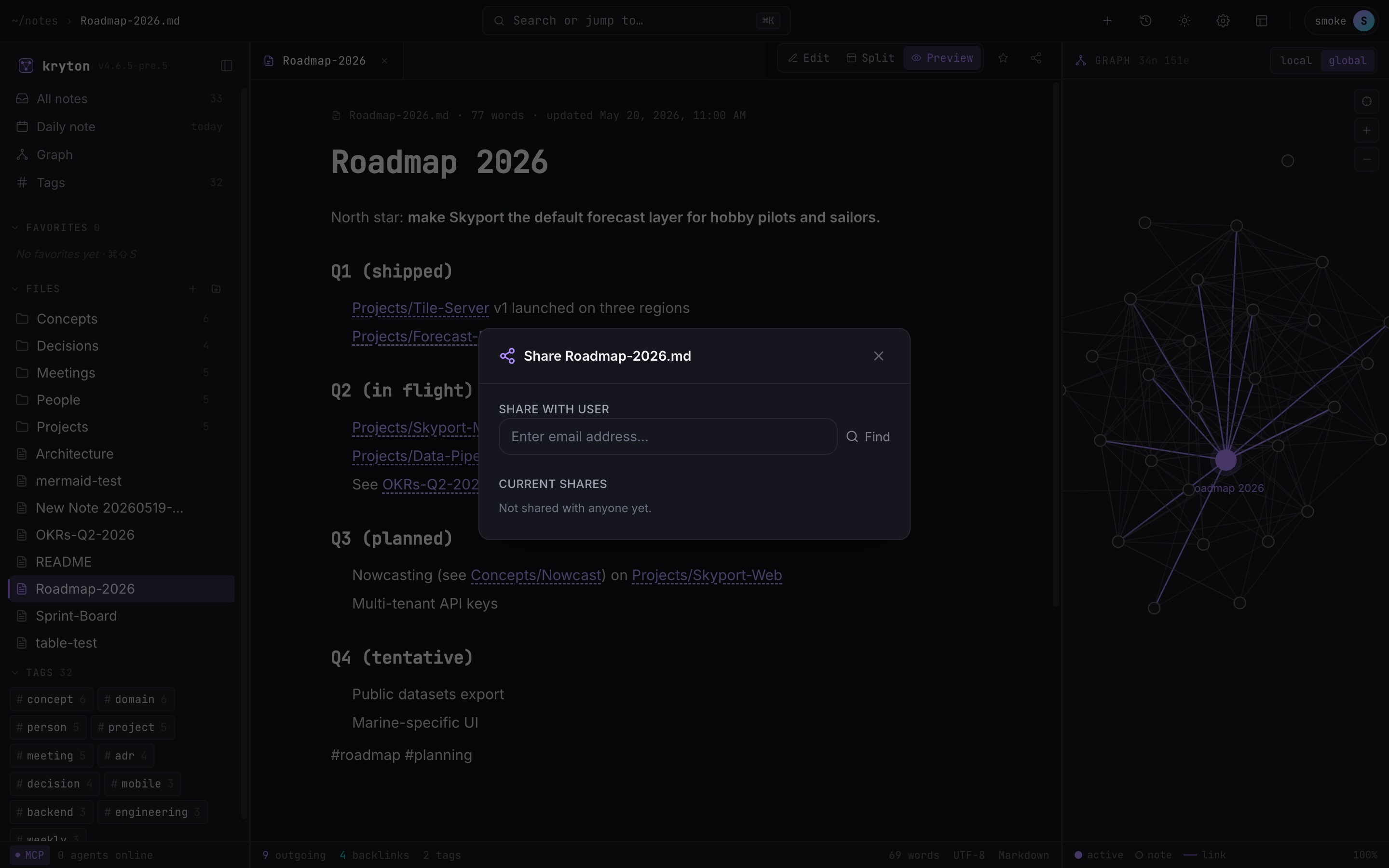1389x868 pixels.
Task: Click the 4 backlinks status
Action: tap(374, 855)
